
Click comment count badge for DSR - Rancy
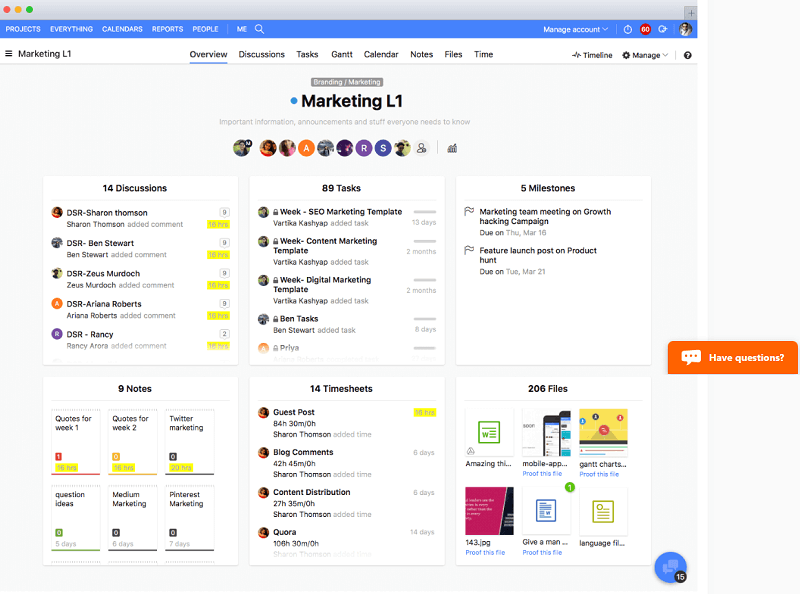pyautogui.click(x=224, y=334)
